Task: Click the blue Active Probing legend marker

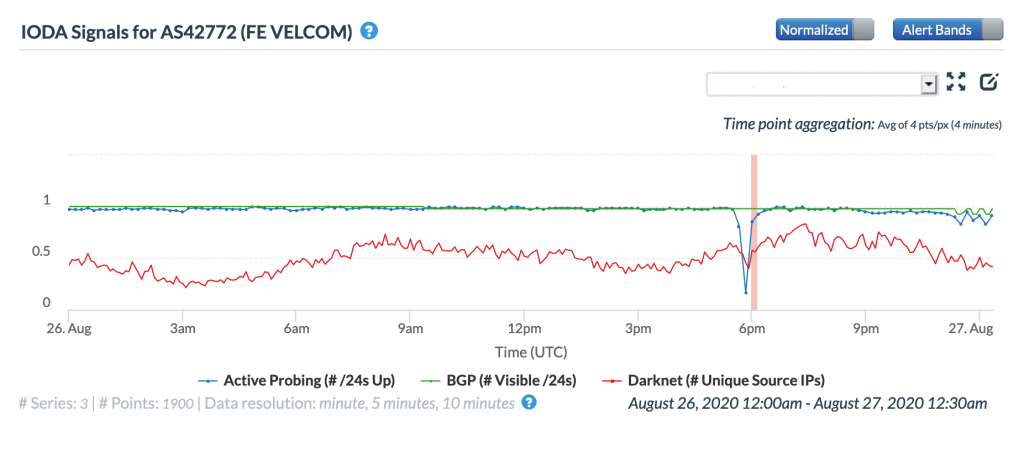Action: [207, 381]
